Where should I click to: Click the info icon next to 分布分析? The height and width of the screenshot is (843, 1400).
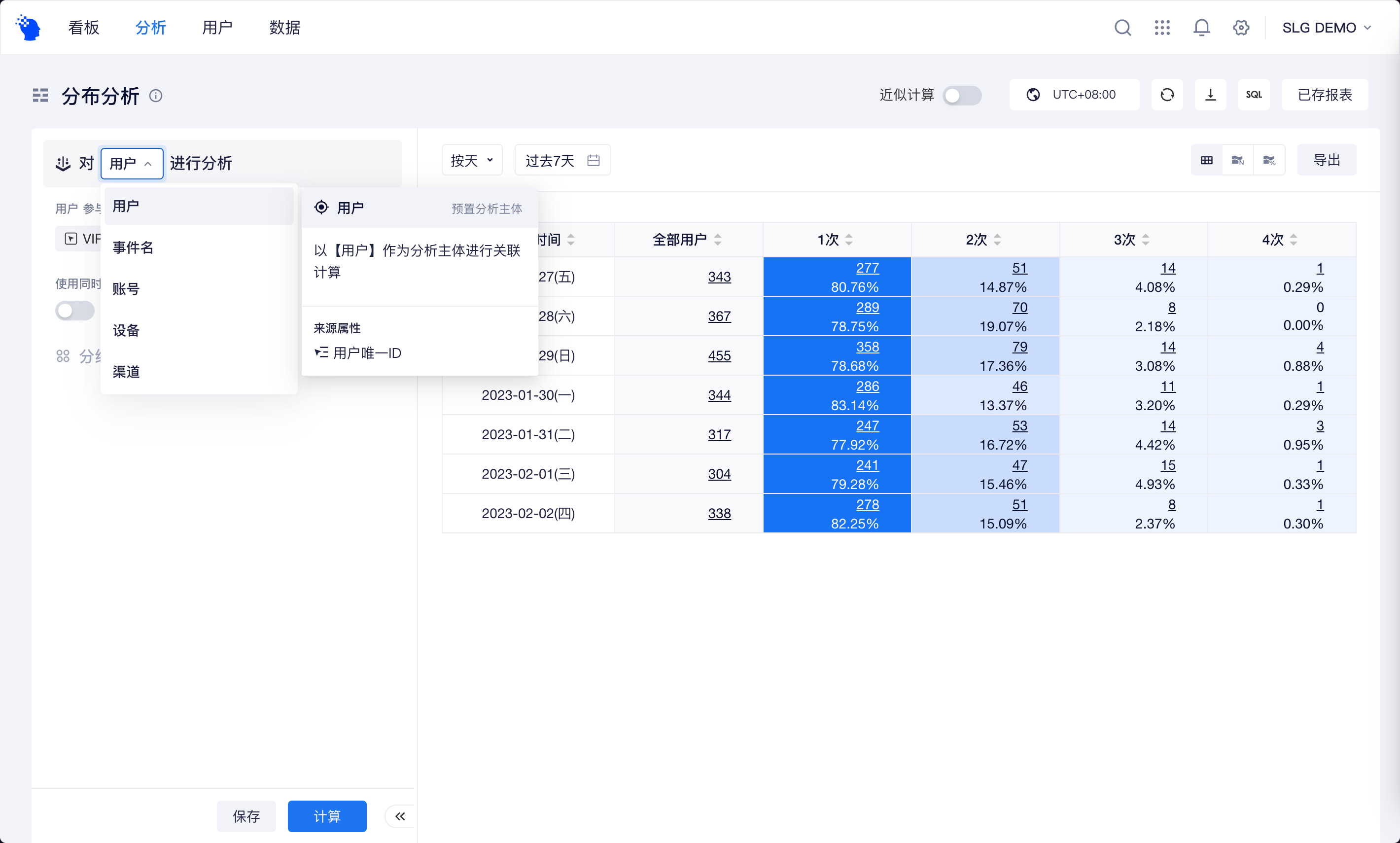point(156,96)
